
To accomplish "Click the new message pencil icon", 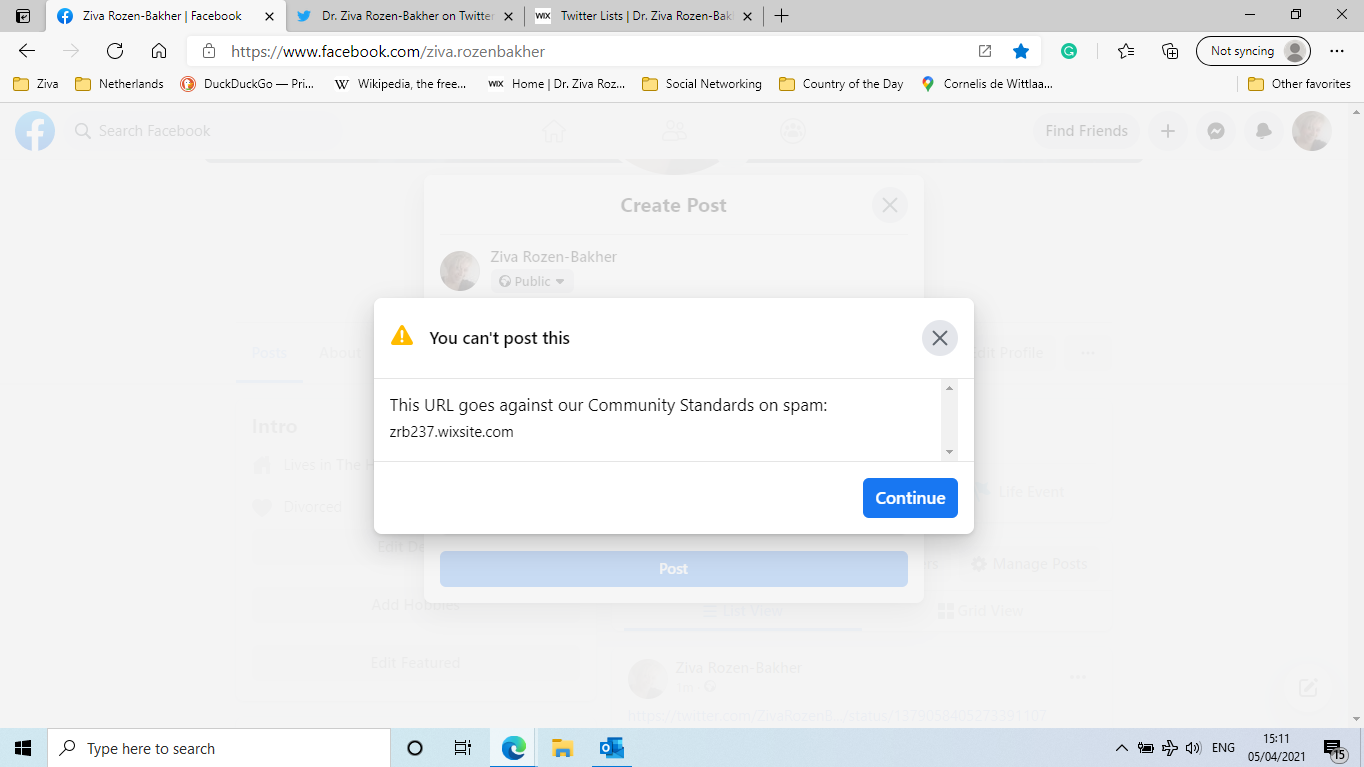I will click(x=1307, y=688).
